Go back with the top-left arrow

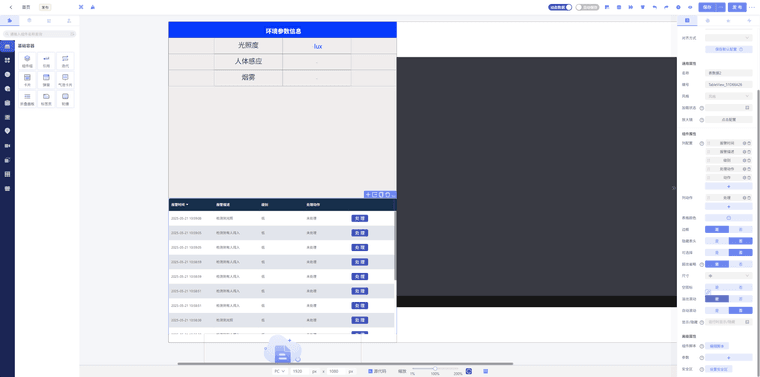pyautogui.click(x=11, y=7)
